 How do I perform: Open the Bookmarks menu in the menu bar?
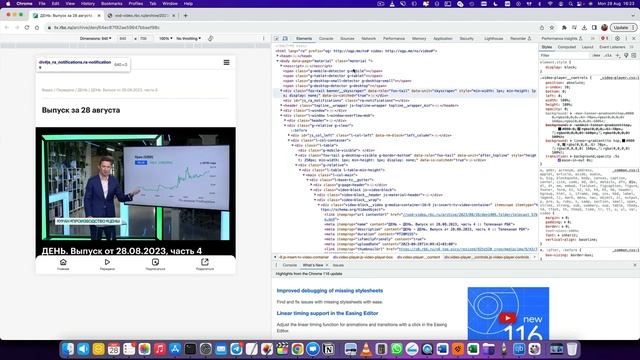111,4
